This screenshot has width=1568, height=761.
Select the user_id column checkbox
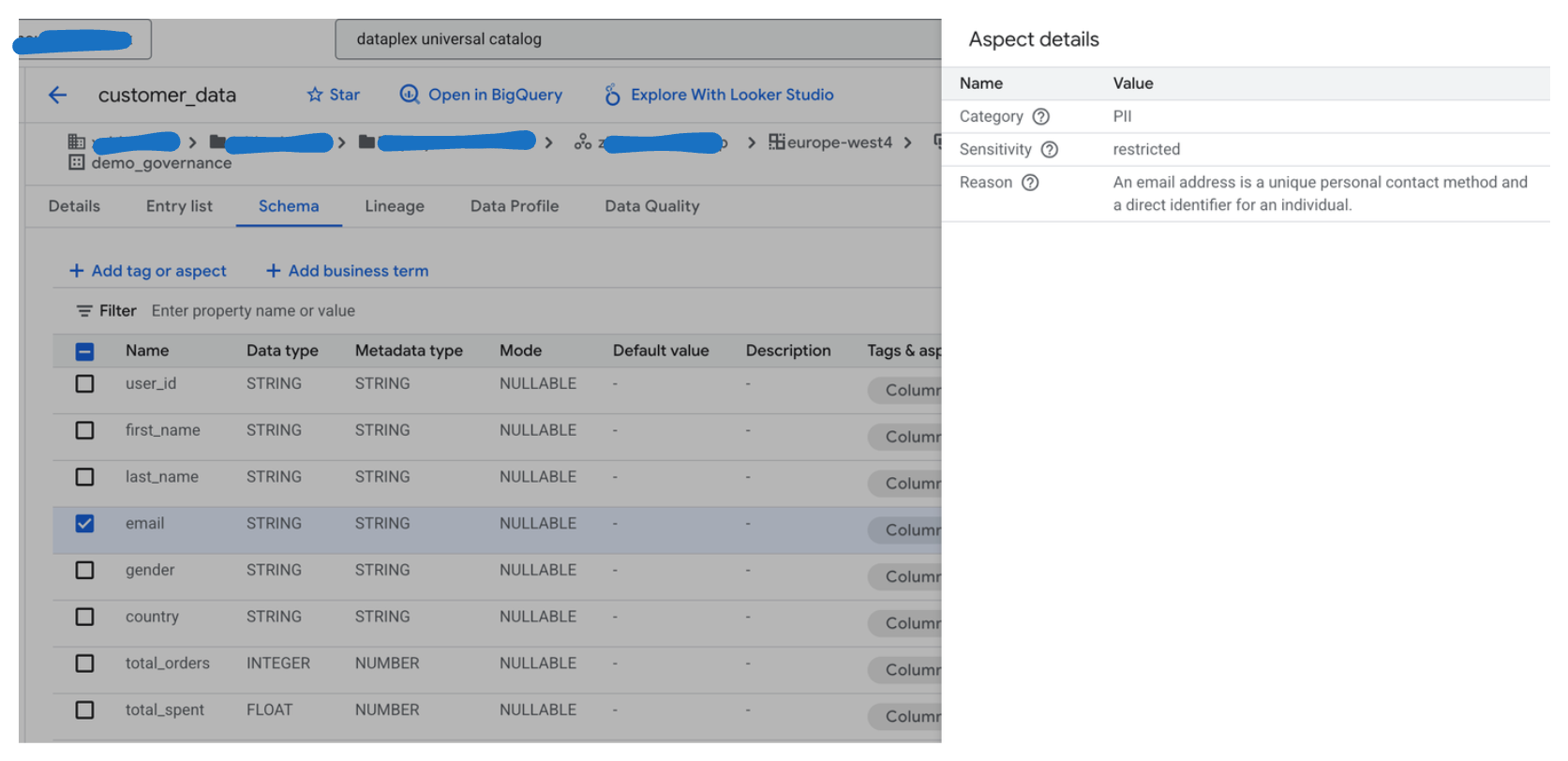[84, 384]
